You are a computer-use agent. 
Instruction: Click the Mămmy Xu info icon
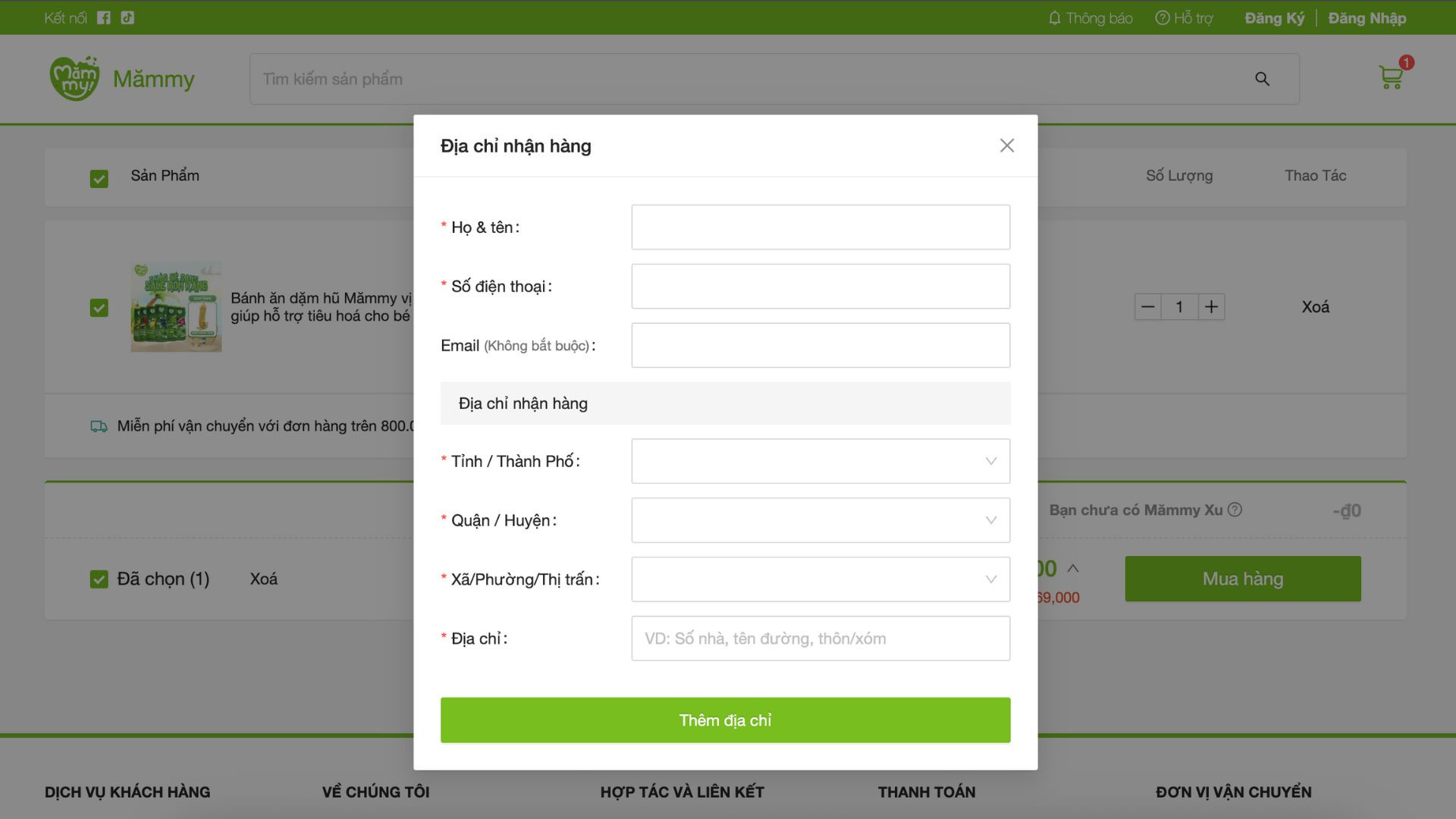coord(1235,510)
